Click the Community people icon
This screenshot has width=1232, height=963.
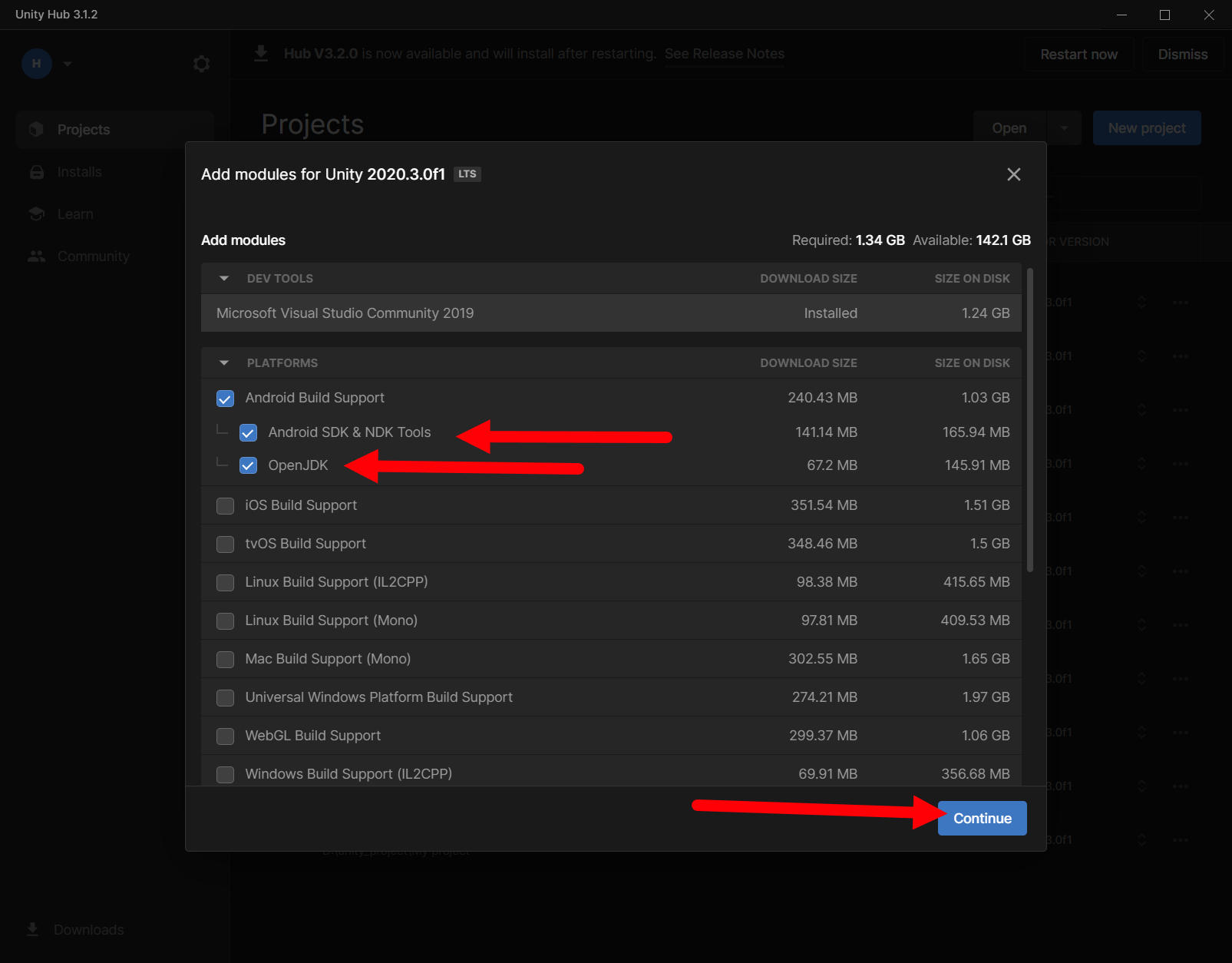[36, 256]
